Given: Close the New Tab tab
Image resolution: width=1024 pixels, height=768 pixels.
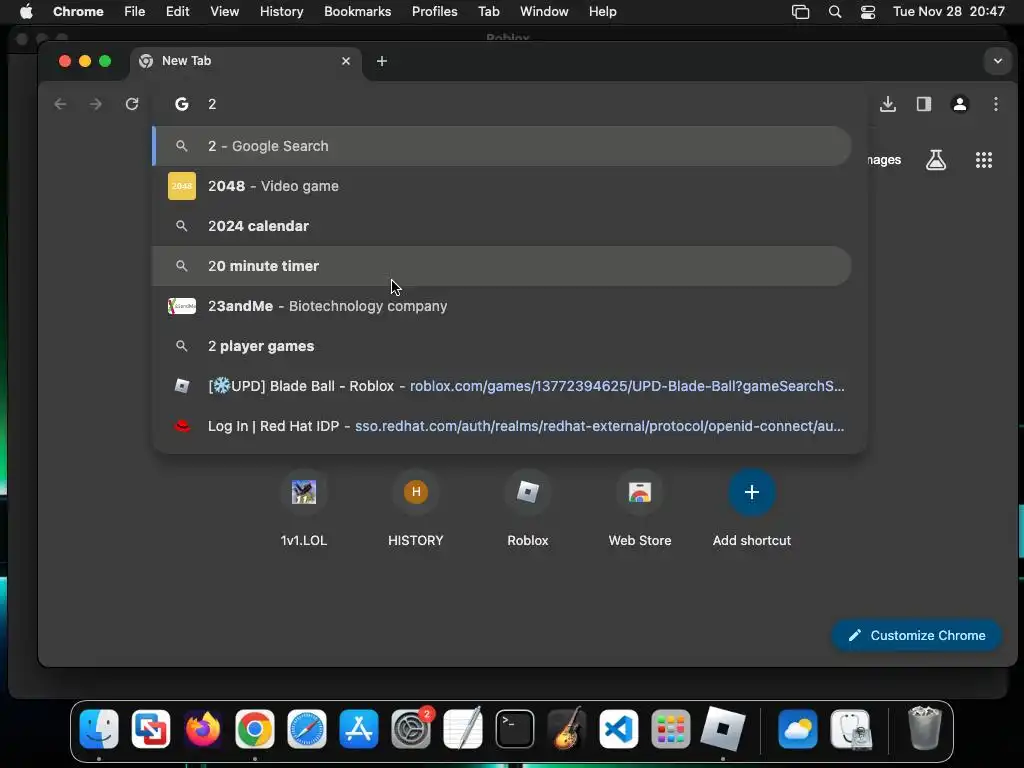Looking at the screenshot, I should pos(346,61).
